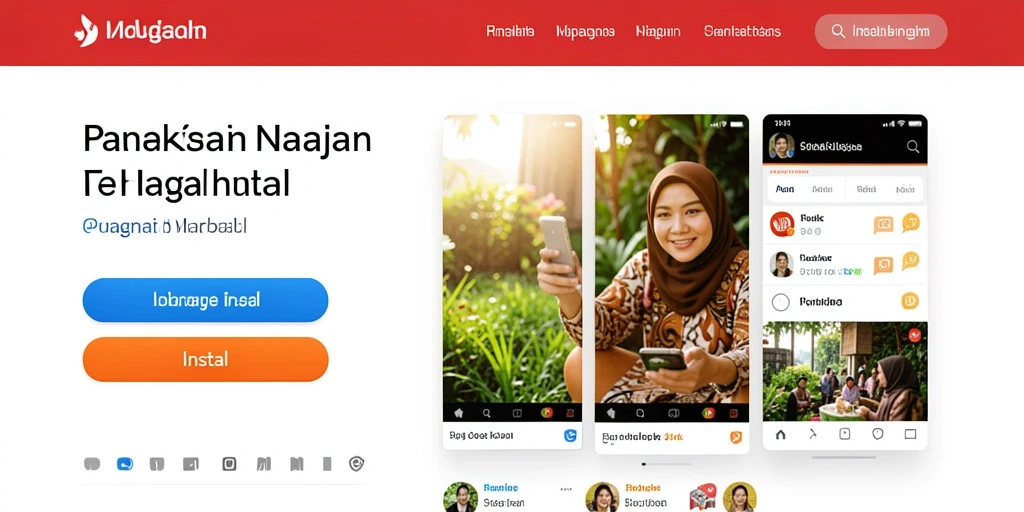Tap the shield icon in the chat phone bottom bar
This screenshot has width=1024, height=512.
tap(878, 434)
